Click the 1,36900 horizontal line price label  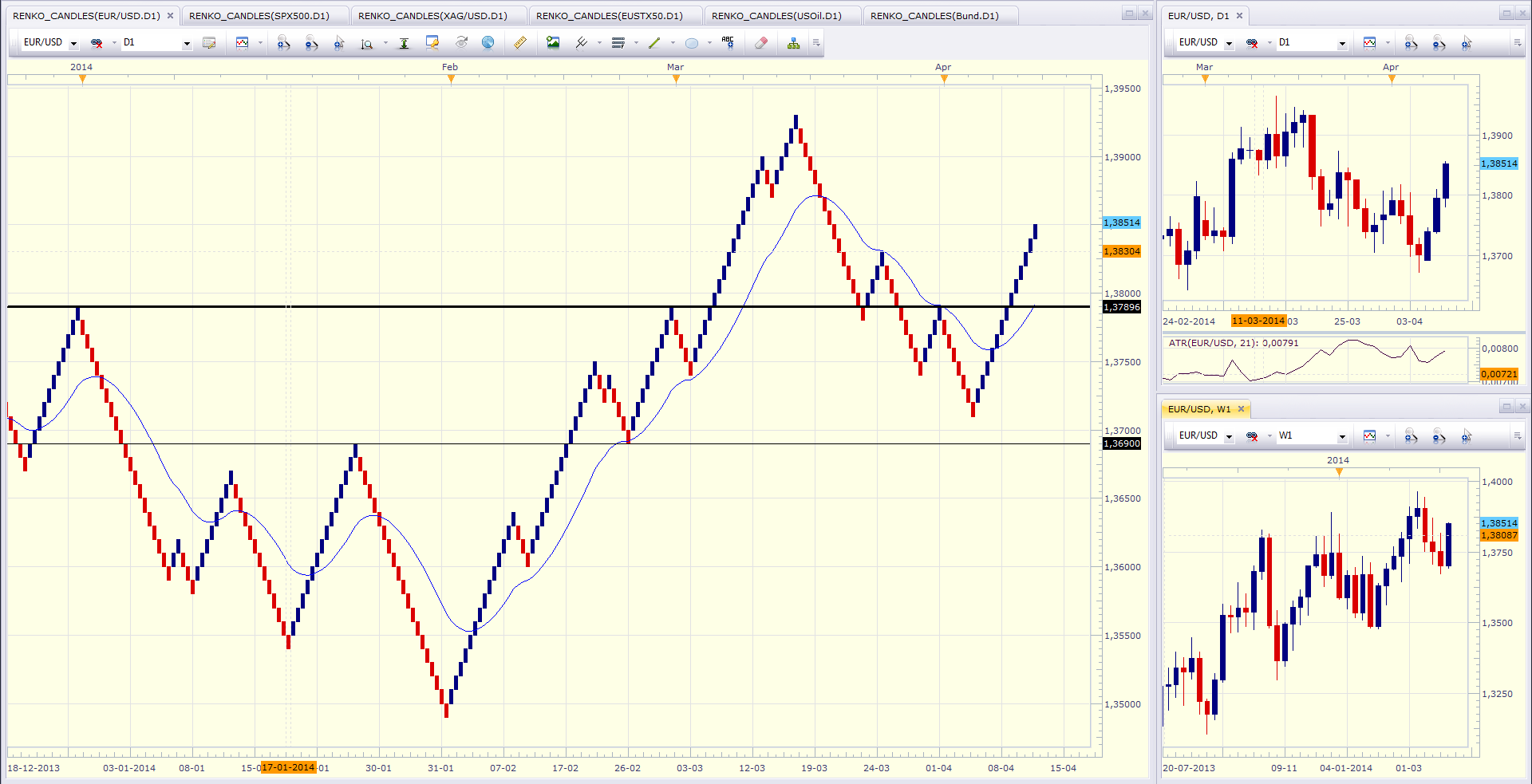[x=1122, y=443]
